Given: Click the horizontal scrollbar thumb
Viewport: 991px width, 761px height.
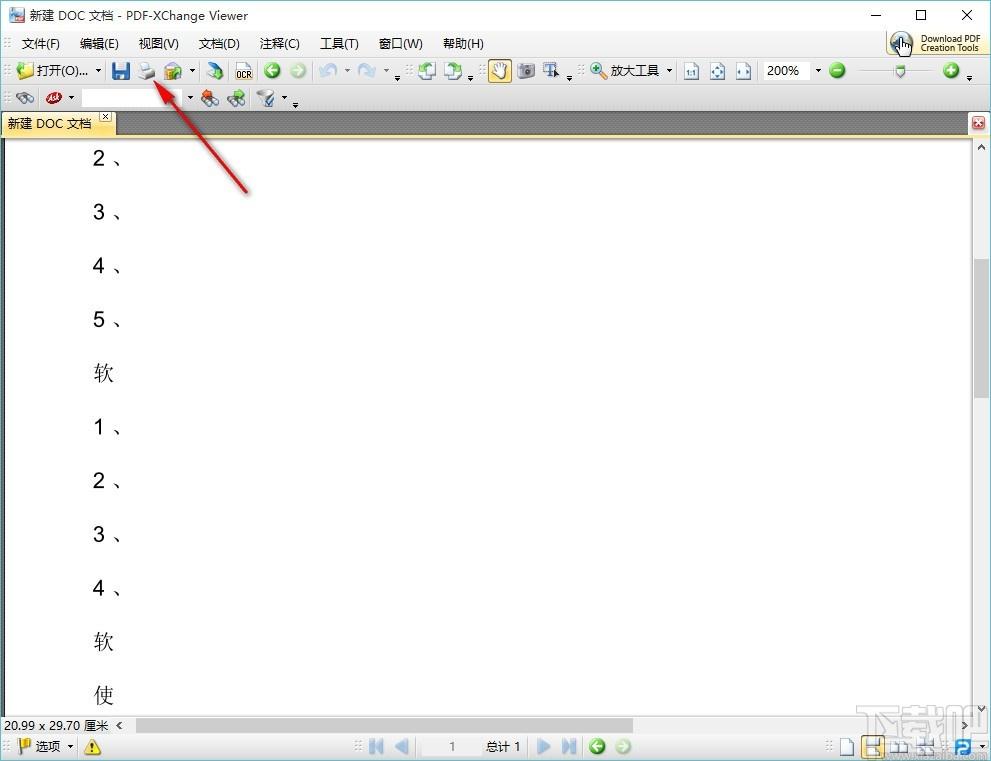Looking at the screenshot, I should point(384,725).
